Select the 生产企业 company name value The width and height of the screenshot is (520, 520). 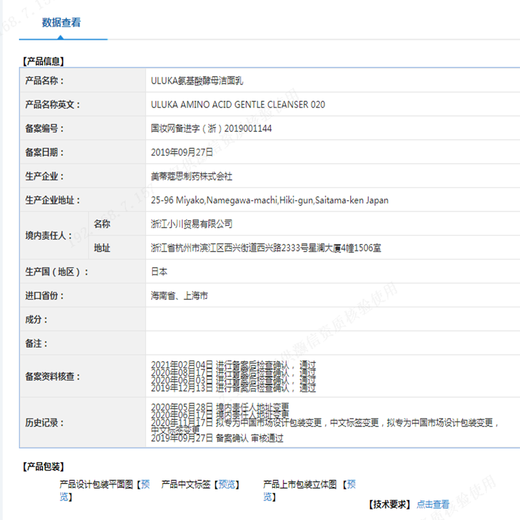click(x=191, y=176)
